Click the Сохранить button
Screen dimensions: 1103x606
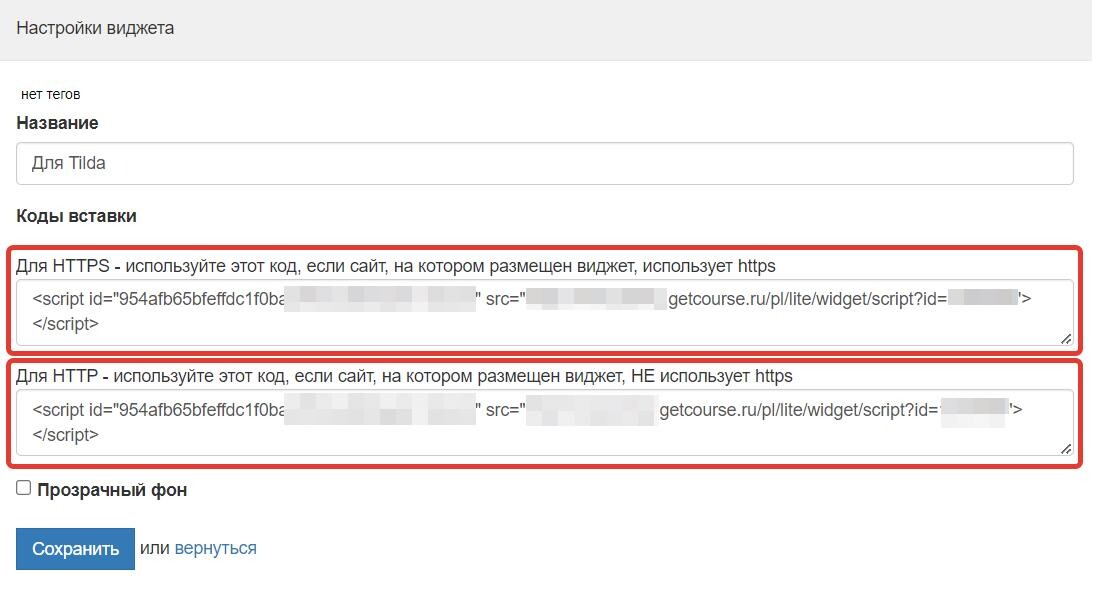pos(75,549)
